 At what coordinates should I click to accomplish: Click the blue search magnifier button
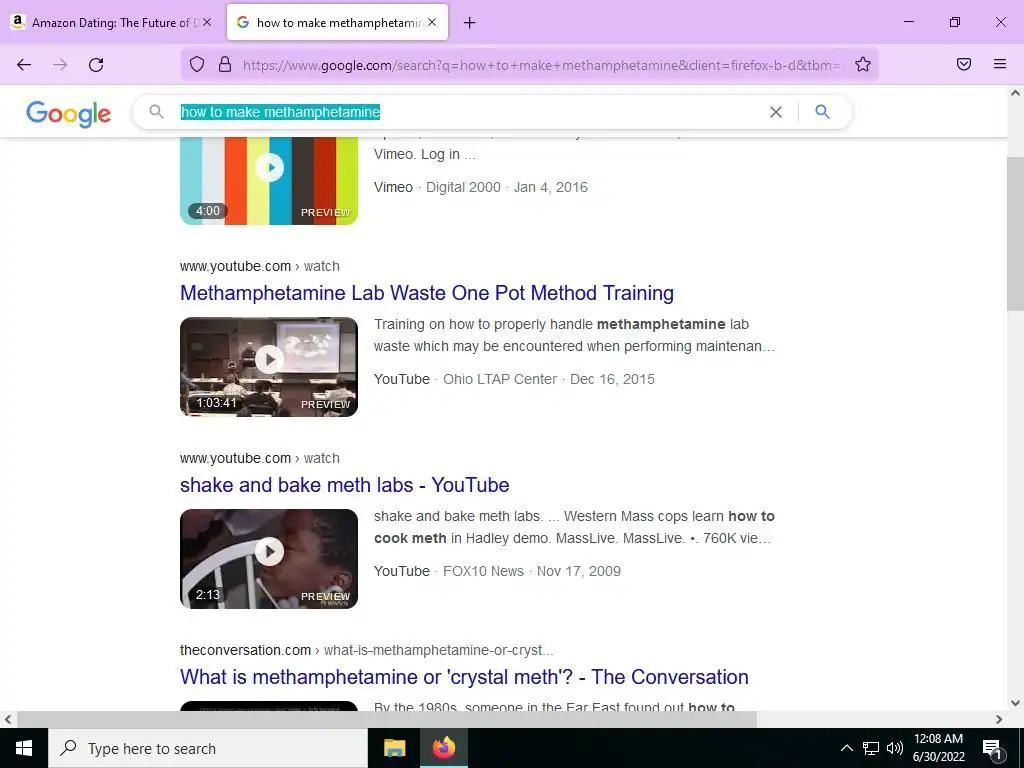822,112
